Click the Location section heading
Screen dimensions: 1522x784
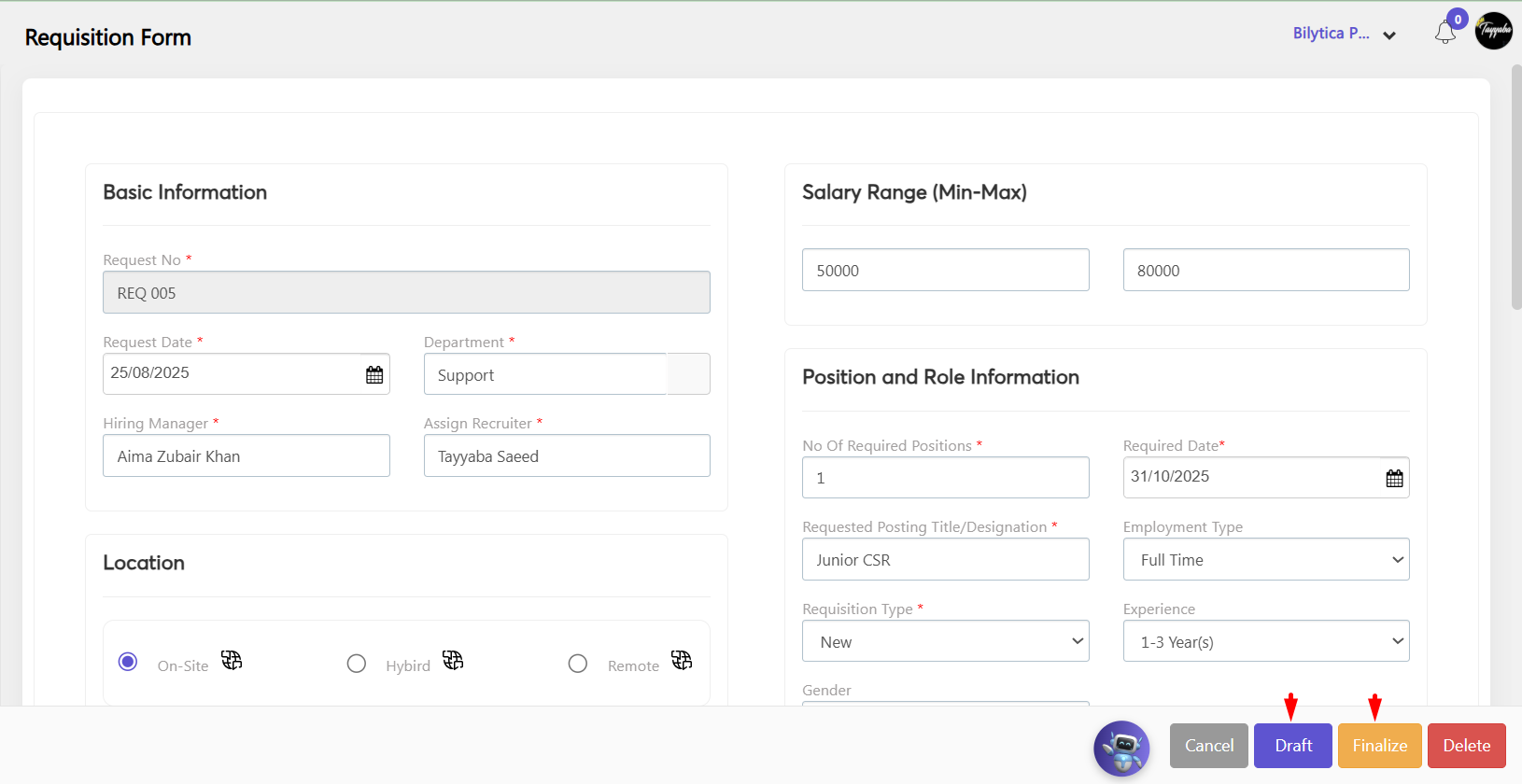[144, 563]
